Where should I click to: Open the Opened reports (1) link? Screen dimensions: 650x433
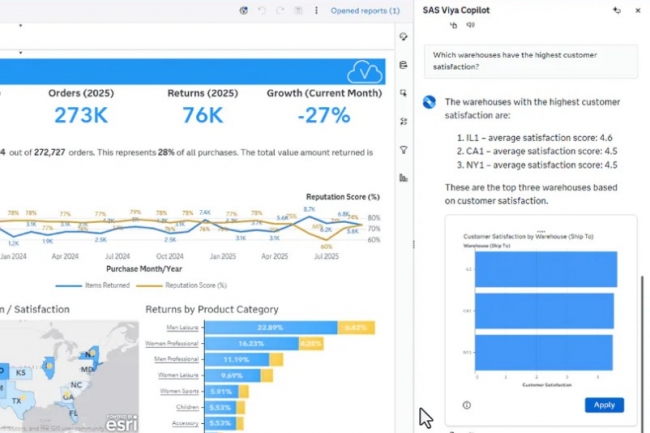coord(365,10)
